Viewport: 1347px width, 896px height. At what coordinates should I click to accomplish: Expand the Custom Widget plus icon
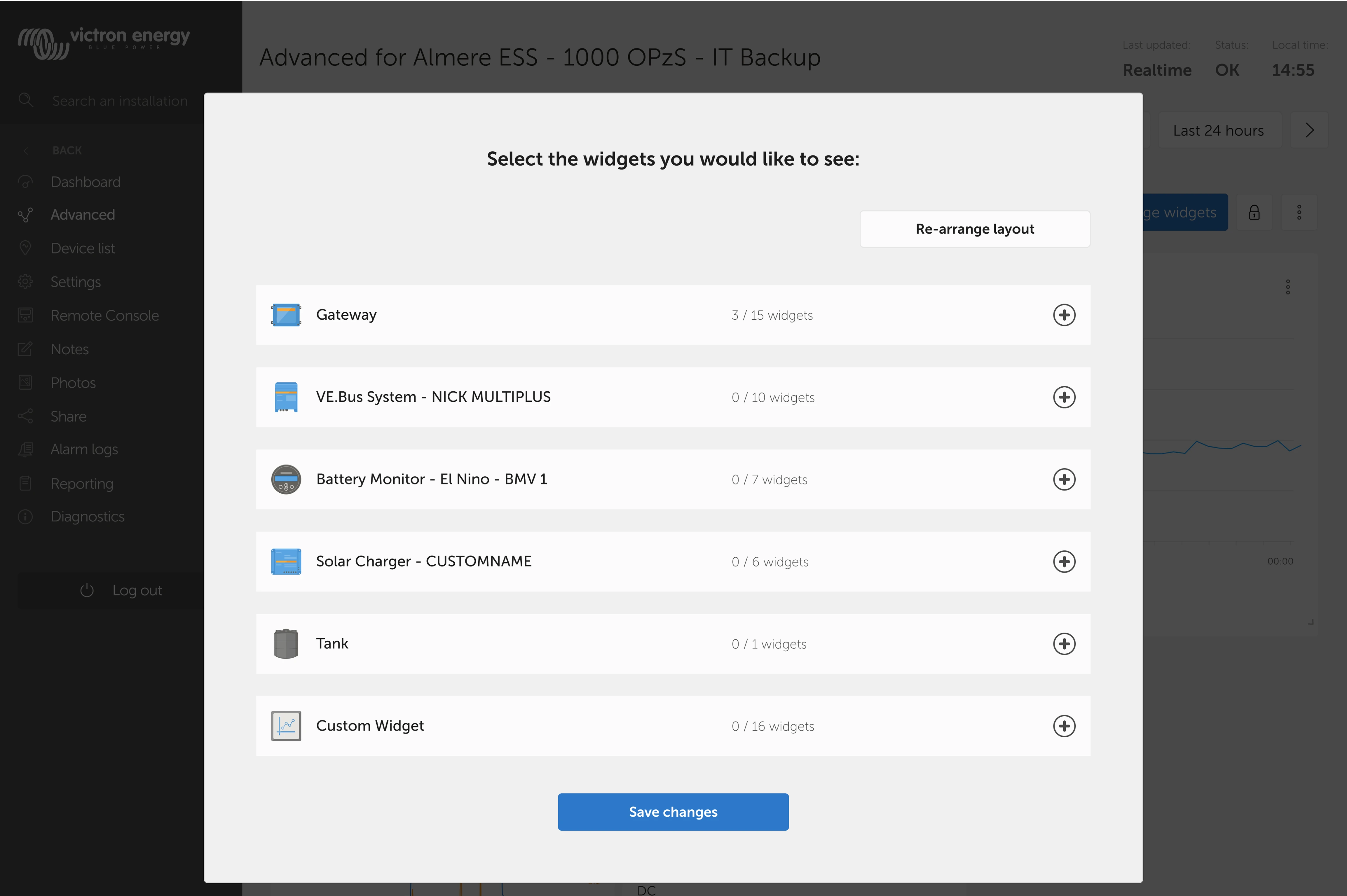pos(1064,726)
